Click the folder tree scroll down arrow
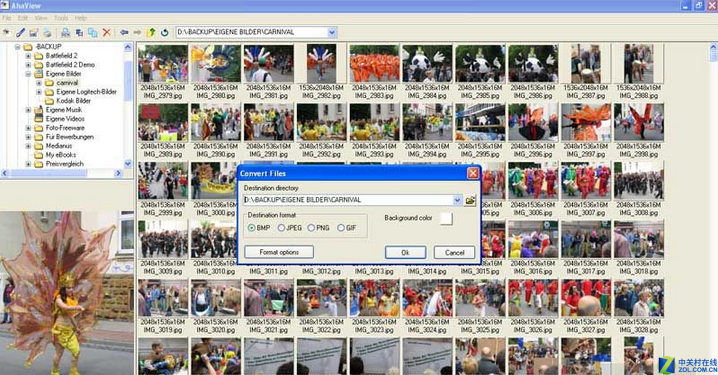Screen dimensions: 718x375 click(128, 163)
